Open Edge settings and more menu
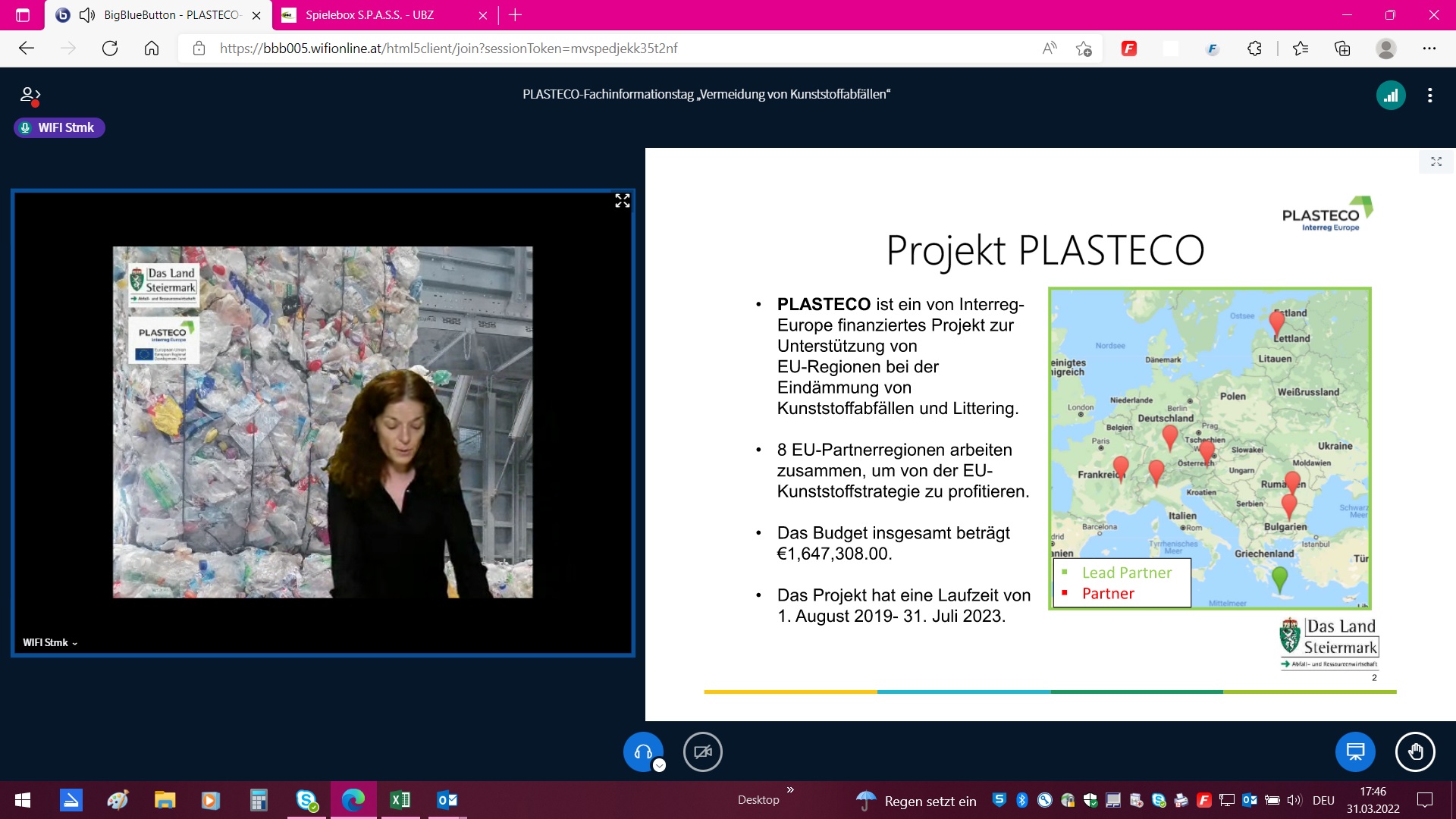 (1429, 49)
